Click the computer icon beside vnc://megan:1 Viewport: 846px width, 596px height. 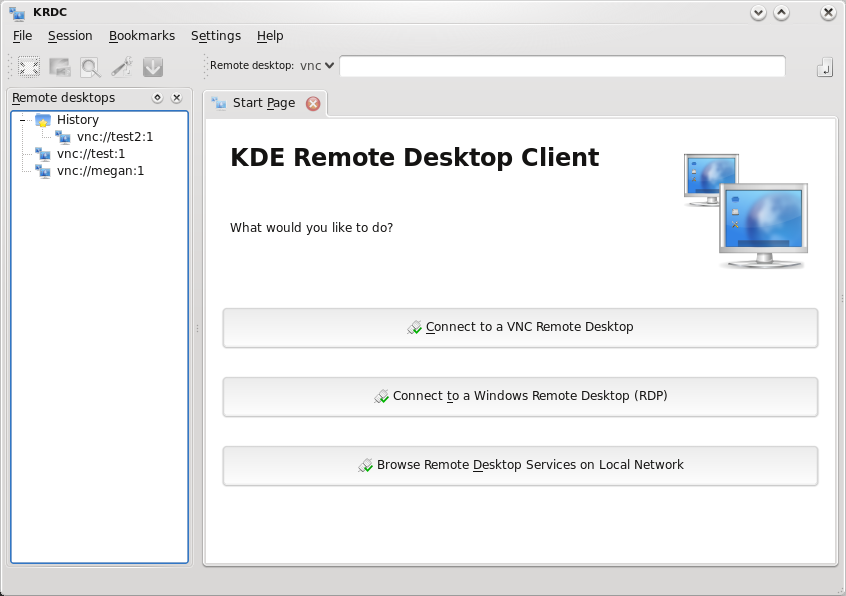[x=43, y=172]
